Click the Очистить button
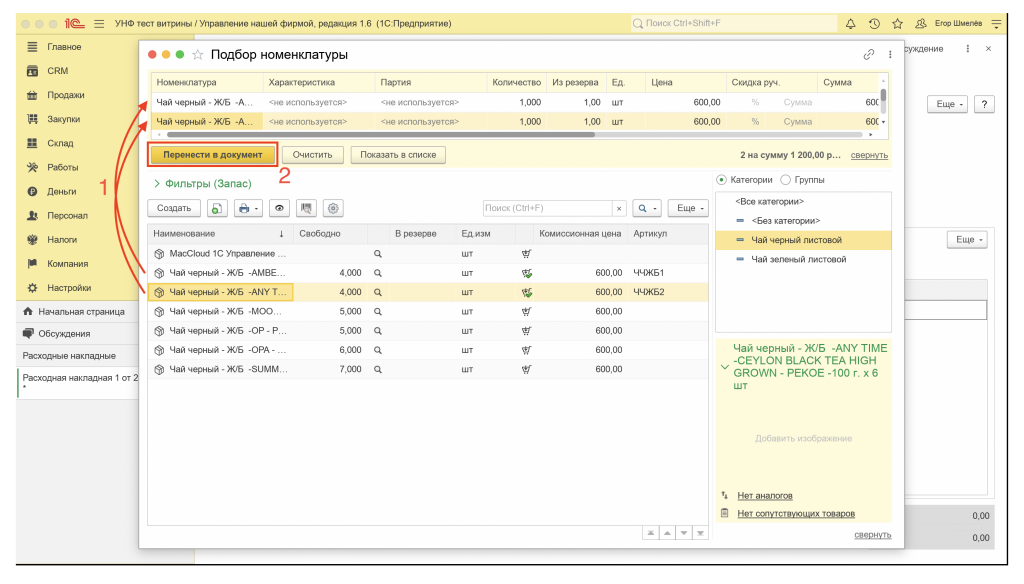 click(x=312, y=155)
